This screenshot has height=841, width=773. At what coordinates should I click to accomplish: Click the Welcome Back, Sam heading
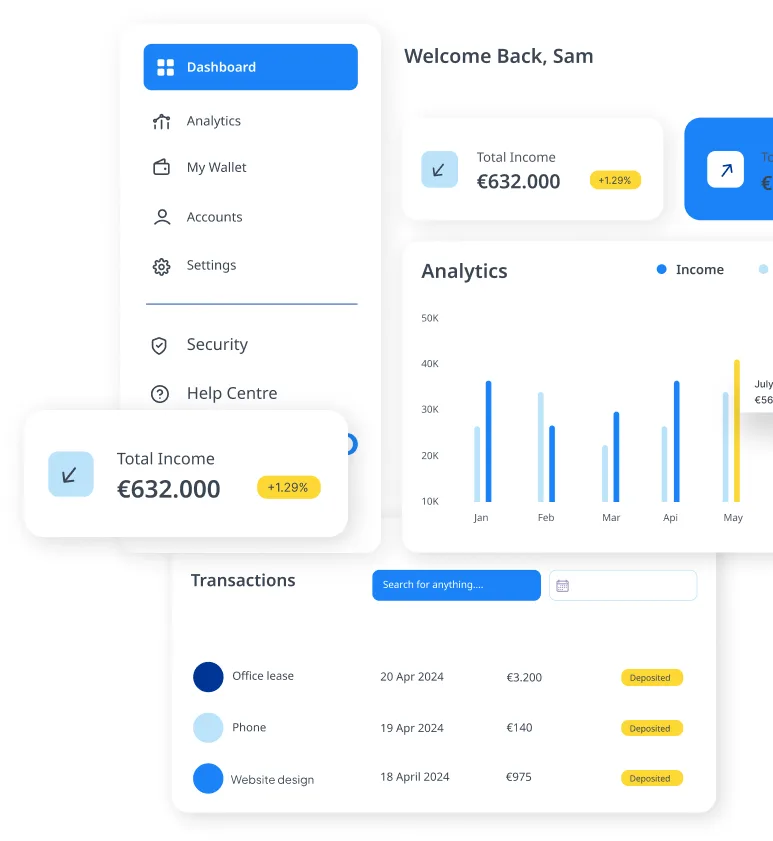point(499,56)
